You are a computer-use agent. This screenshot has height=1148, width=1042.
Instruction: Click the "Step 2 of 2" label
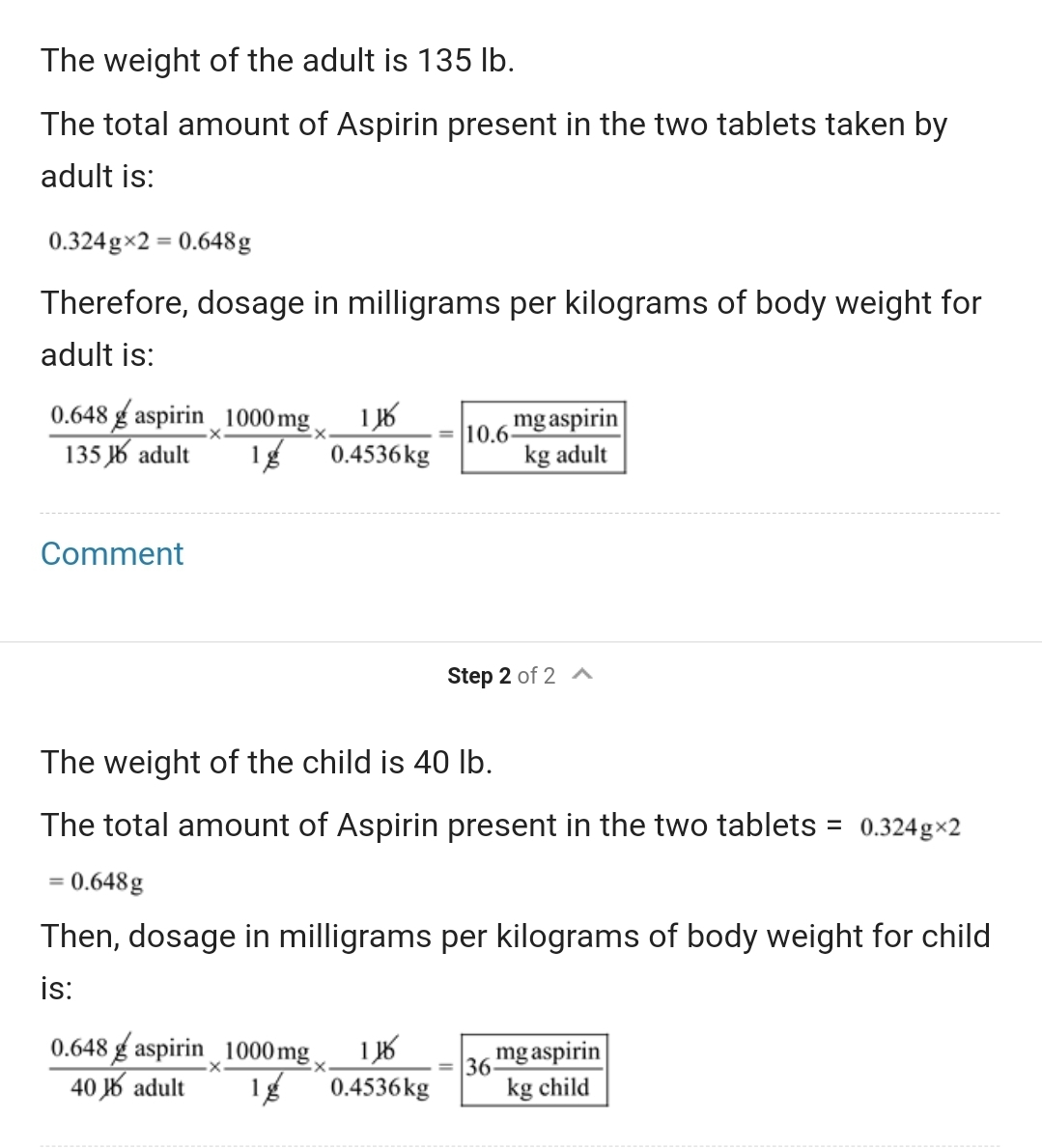pos(500,676)
